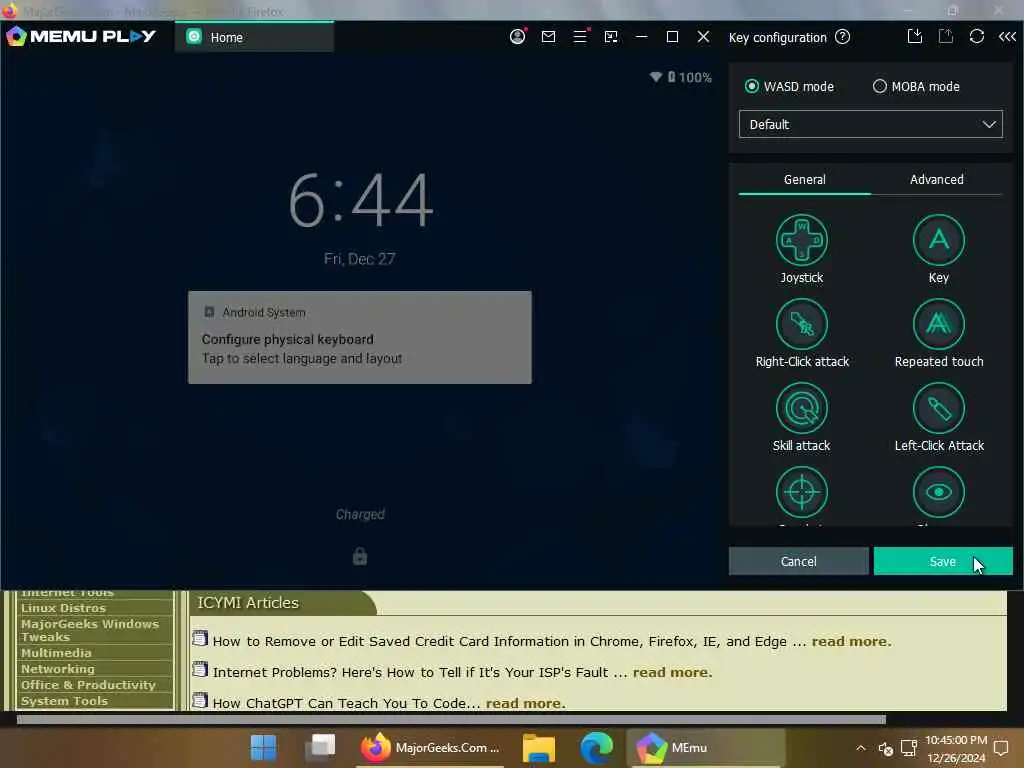Image resolution: width=1024 pixels, height=768 pixels.
Task: Open the notification center icon in tray
Action: (x=1000, y=748)
